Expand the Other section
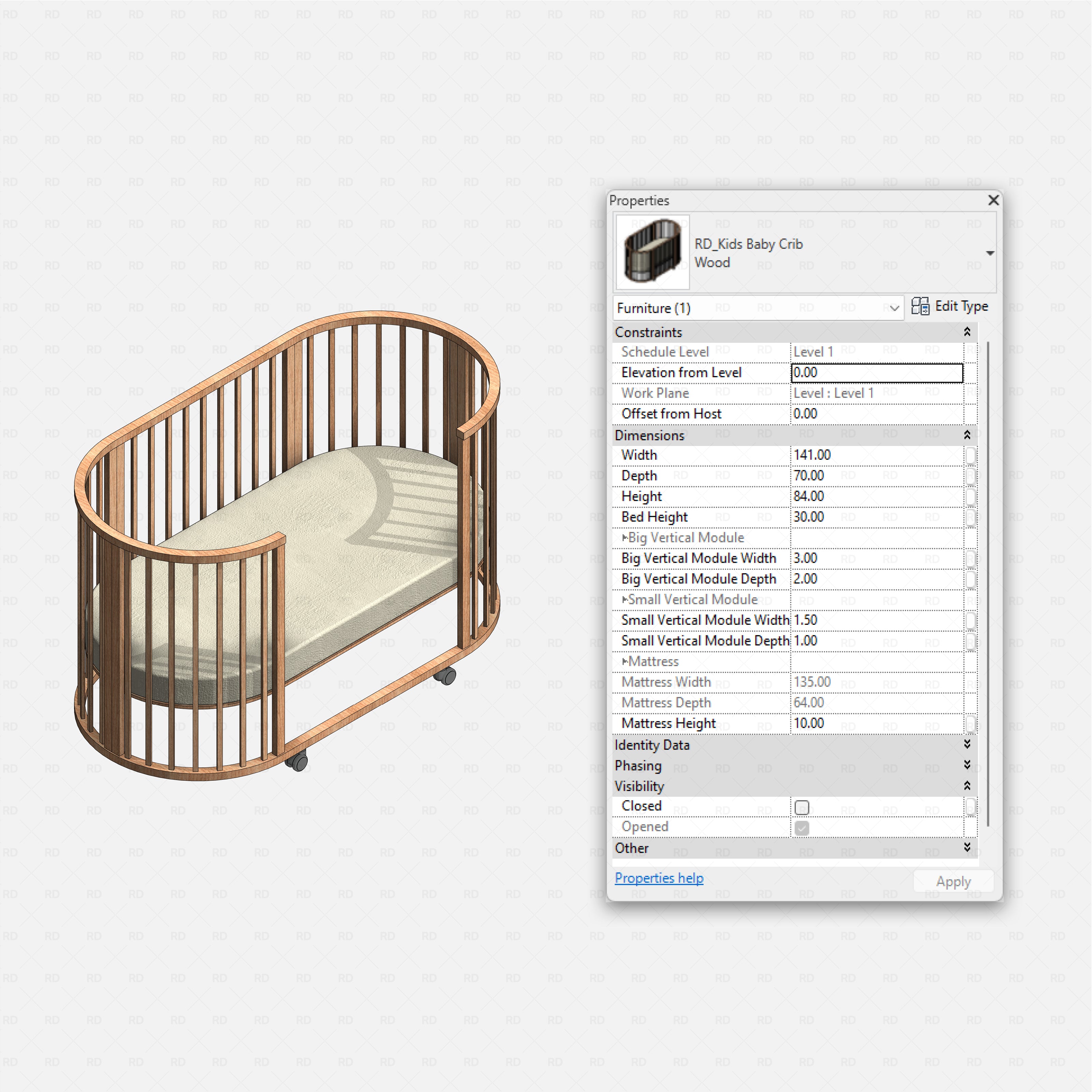Screen dimensions: 1092x1092 click(968, 848)
